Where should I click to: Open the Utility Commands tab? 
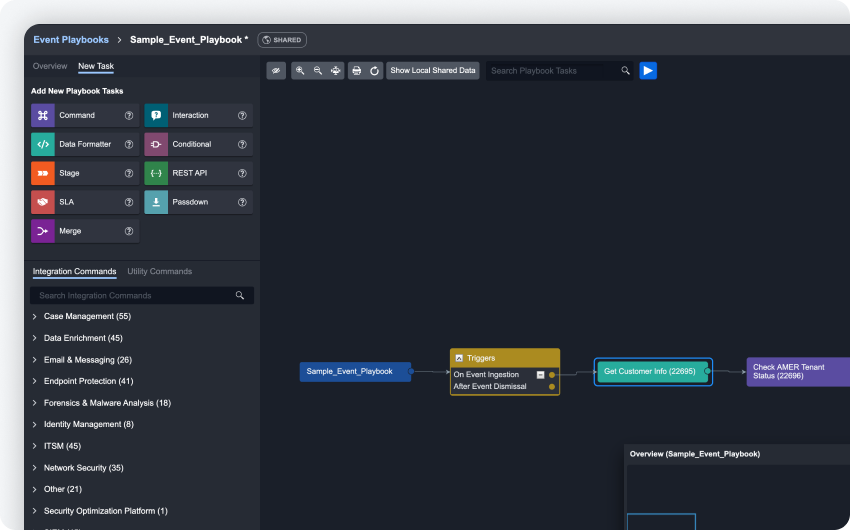[x=159, y=272]
